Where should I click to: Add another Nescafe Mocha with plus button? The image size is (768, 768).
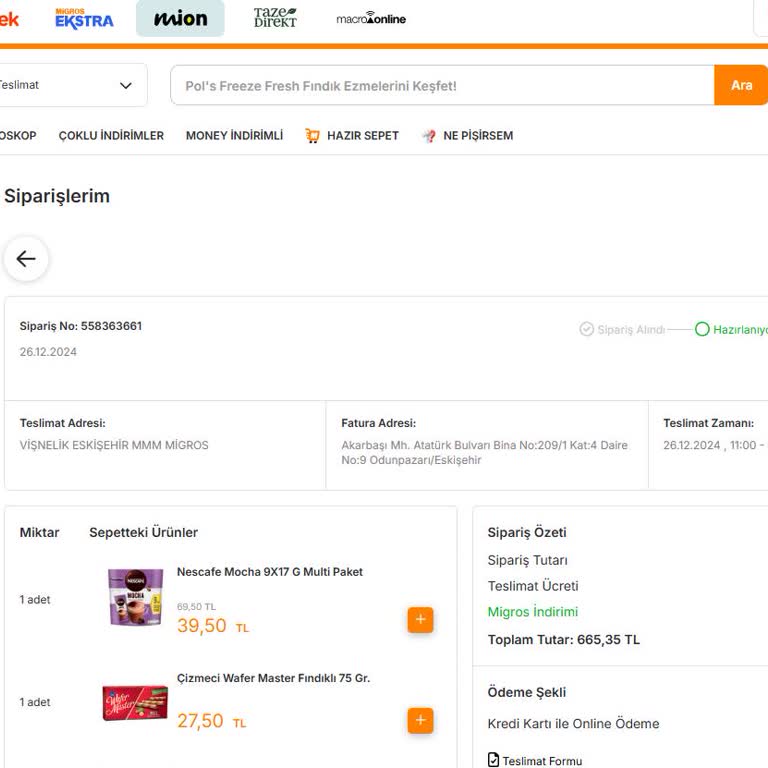420,620
